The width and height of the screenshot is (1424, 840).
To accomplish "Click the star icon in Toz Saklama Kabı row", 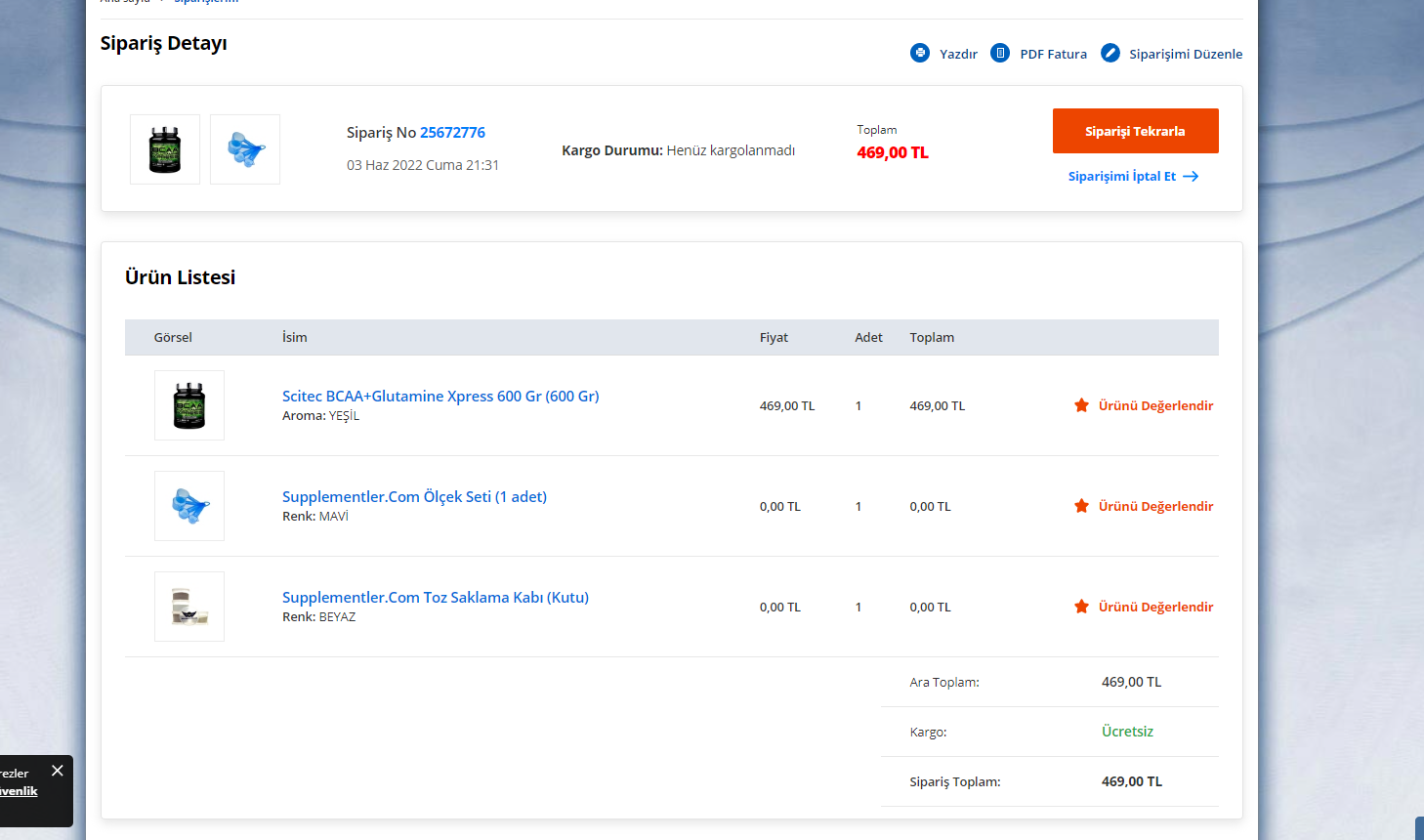I will tap(1081, 607).
